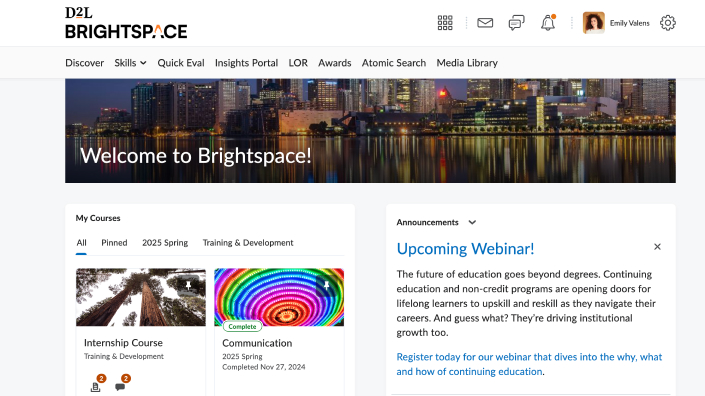Unpin the Internship Course pin icon
Viewport: 705px width, 396px height.
pyautogui.click(x=188, y=285)
